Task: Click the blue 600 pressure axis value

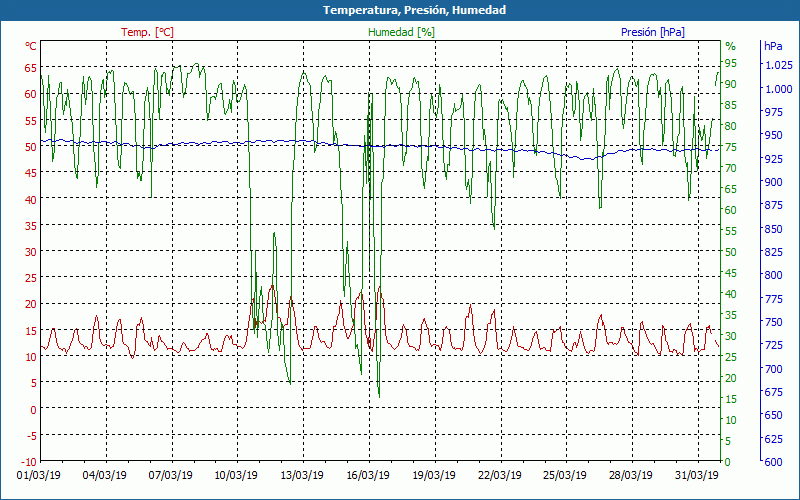Action: [773, 462]
